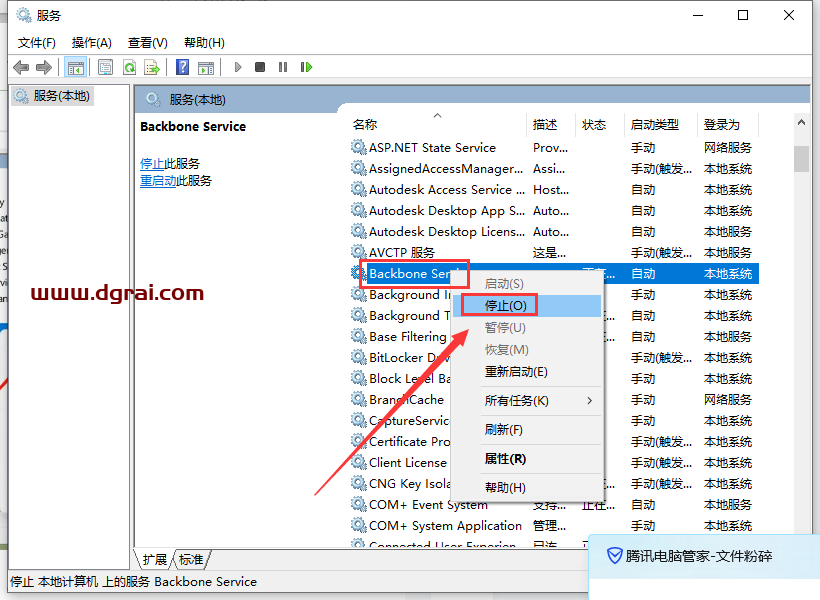Click the Properties toolbar icon
Viewport: 820px width, 600px height.
point(106,67)
